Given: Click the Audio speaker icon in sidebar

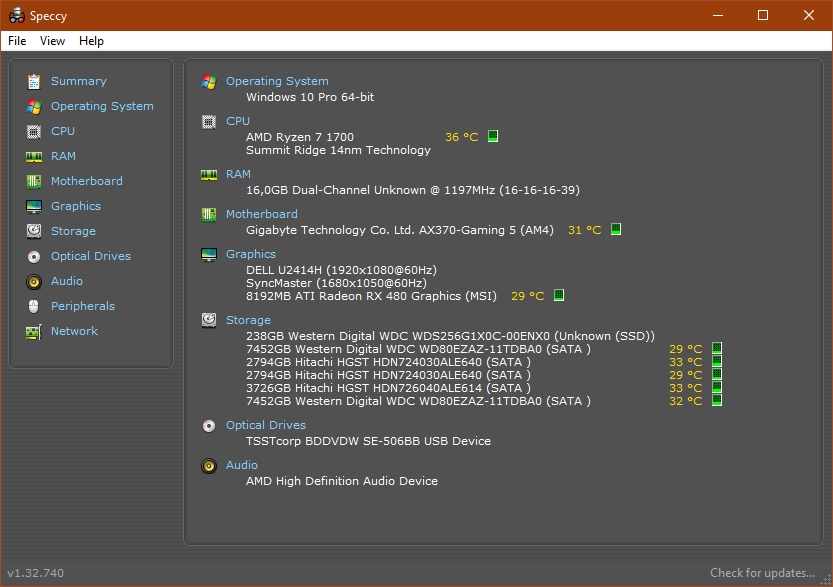Looking at the screenshot, I should pyautogui.click(x=34, y=282).
